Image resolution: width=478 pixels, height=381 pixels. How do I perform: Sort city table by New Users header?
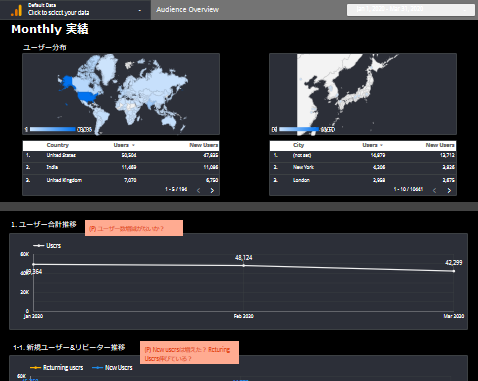[x=440, y=145]
